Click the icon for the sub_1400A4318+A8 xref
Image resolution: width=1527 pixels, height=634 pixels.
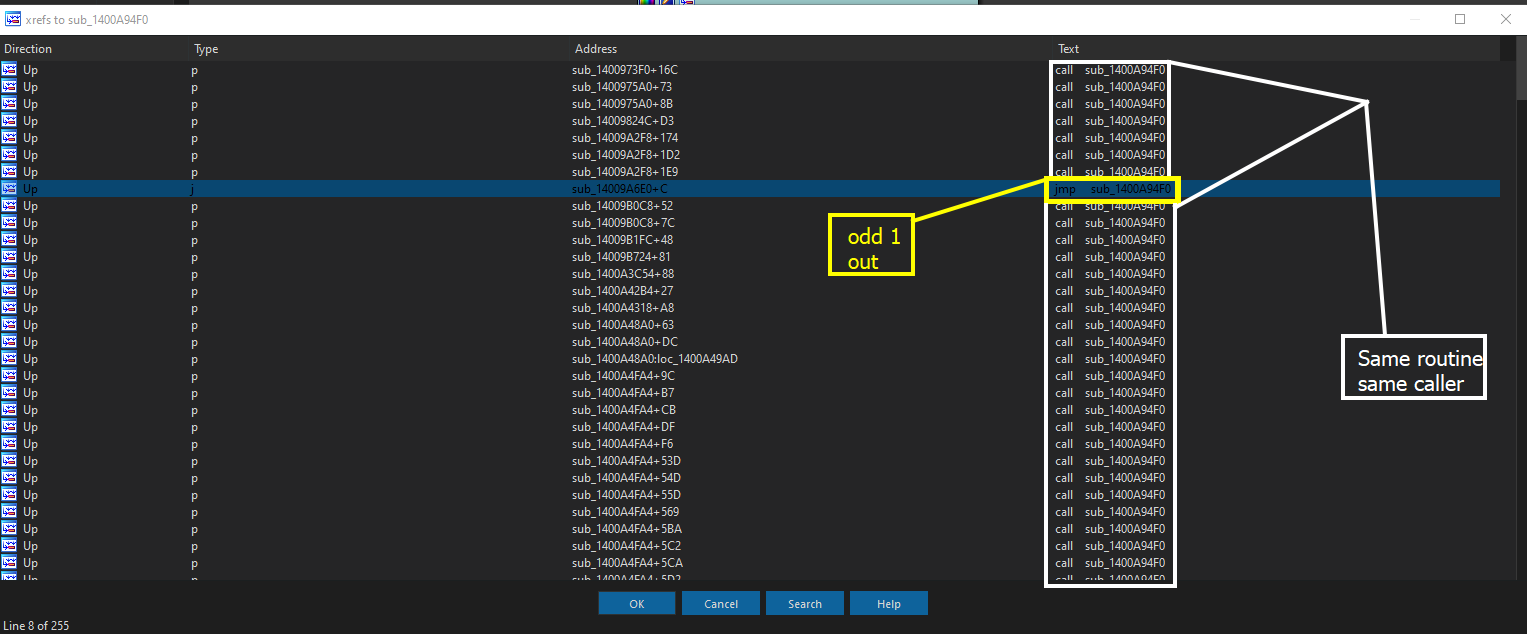click(x=9, y=308)
